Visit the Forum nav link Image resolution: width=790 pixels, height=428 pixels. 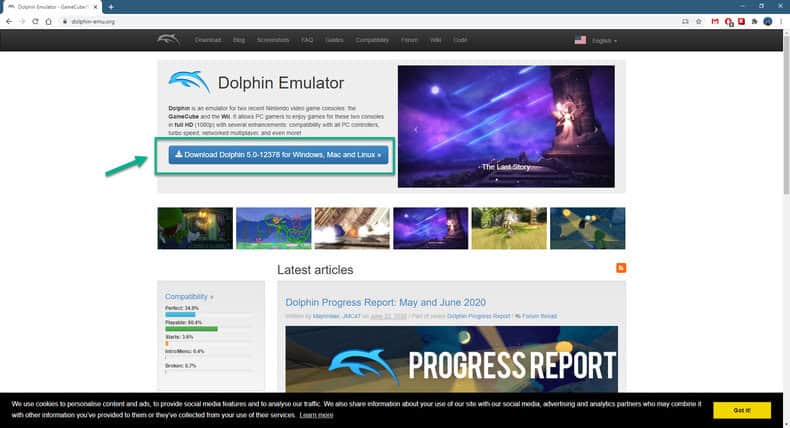[x=409, y=40]
